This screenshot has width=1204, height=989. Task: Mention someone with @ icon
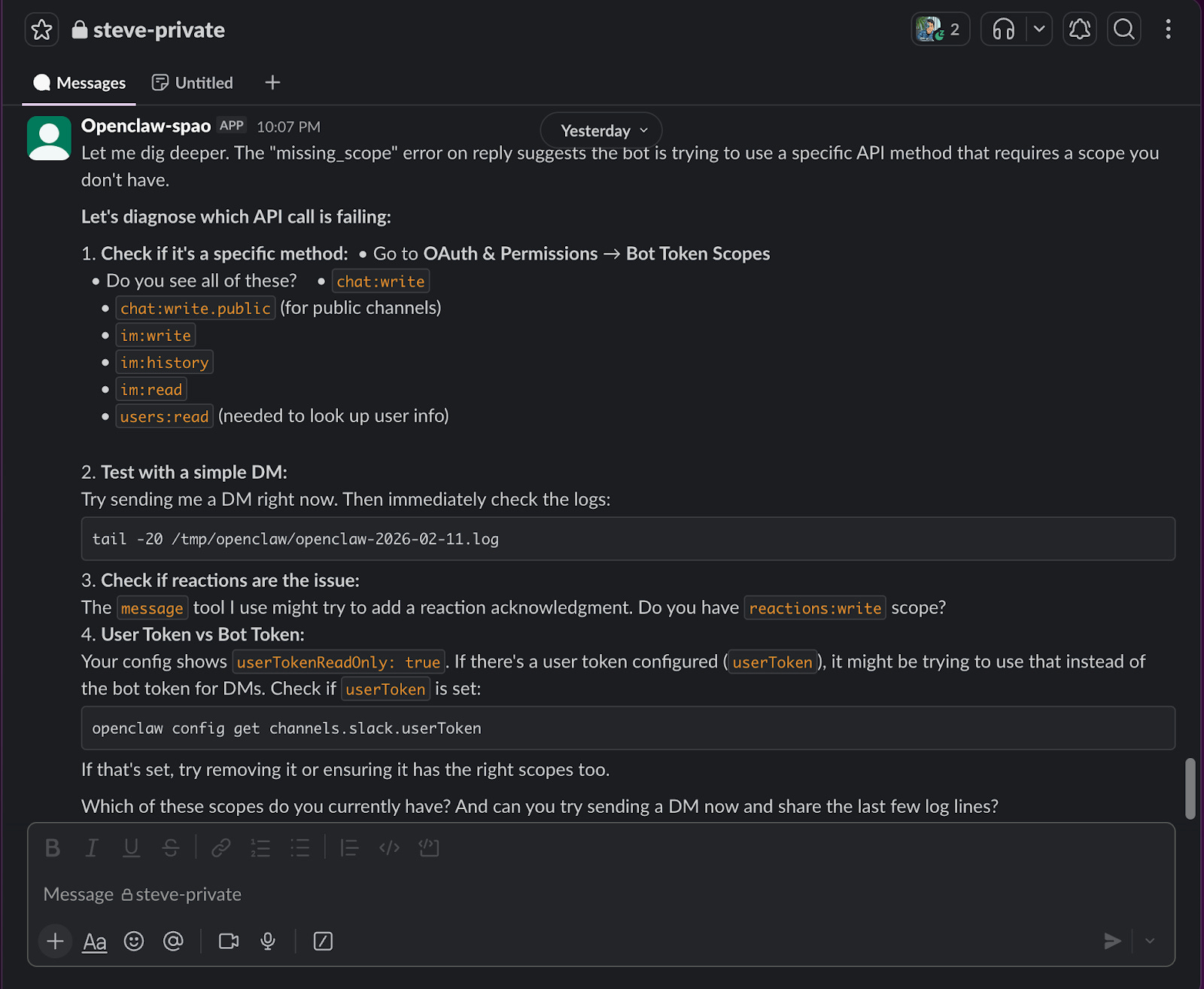click(x=173, y=941)
